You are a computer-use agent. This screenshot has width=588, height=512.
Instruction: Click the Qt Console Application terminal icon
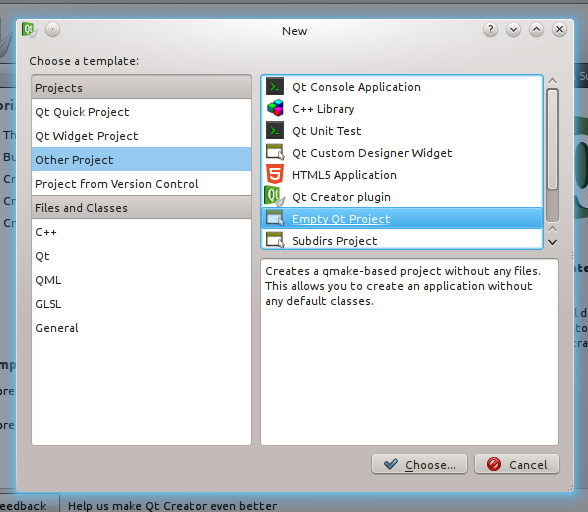275,87
